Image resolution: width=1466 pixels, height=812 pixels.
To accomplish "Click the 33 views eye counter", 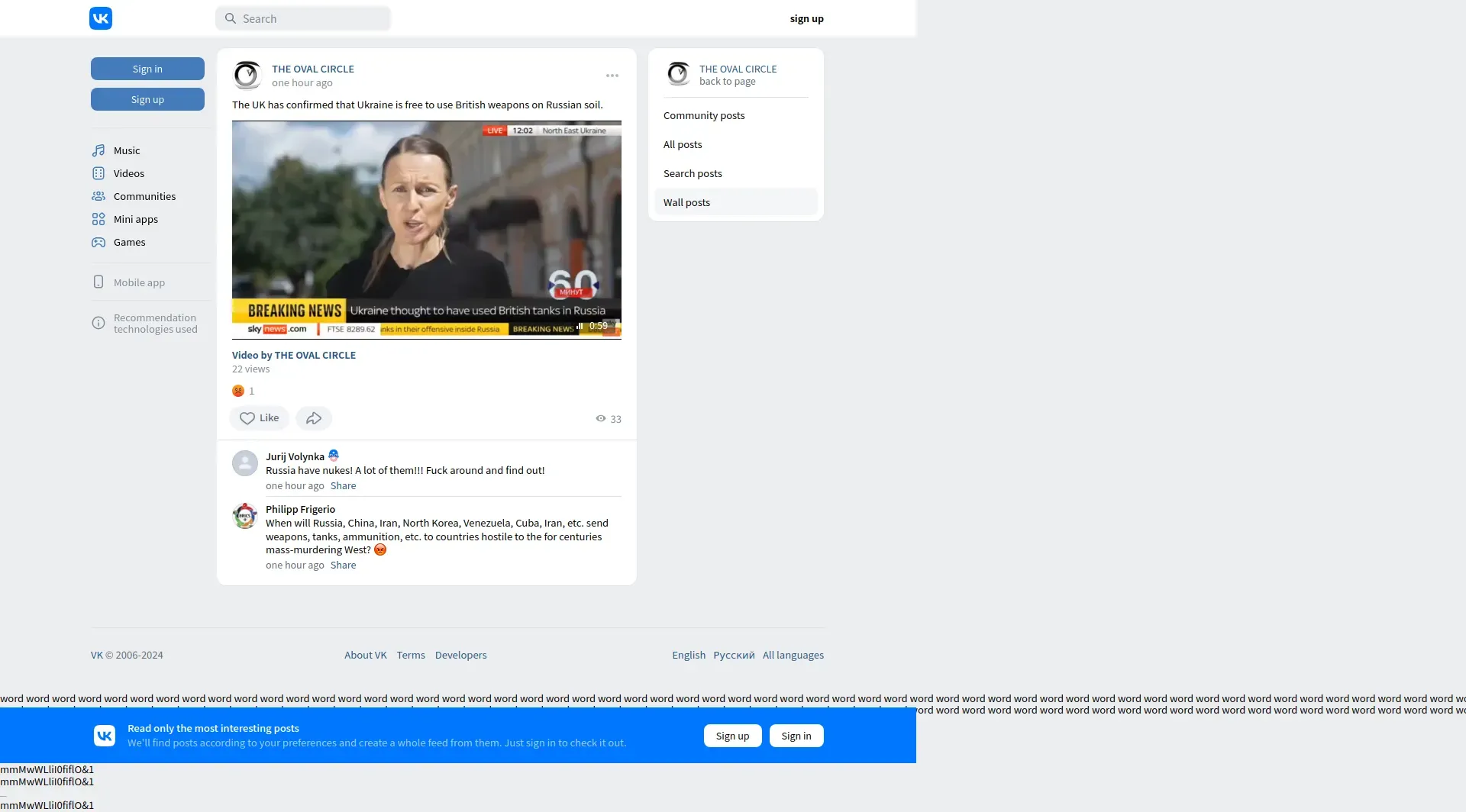I will [x=609, y=419].
